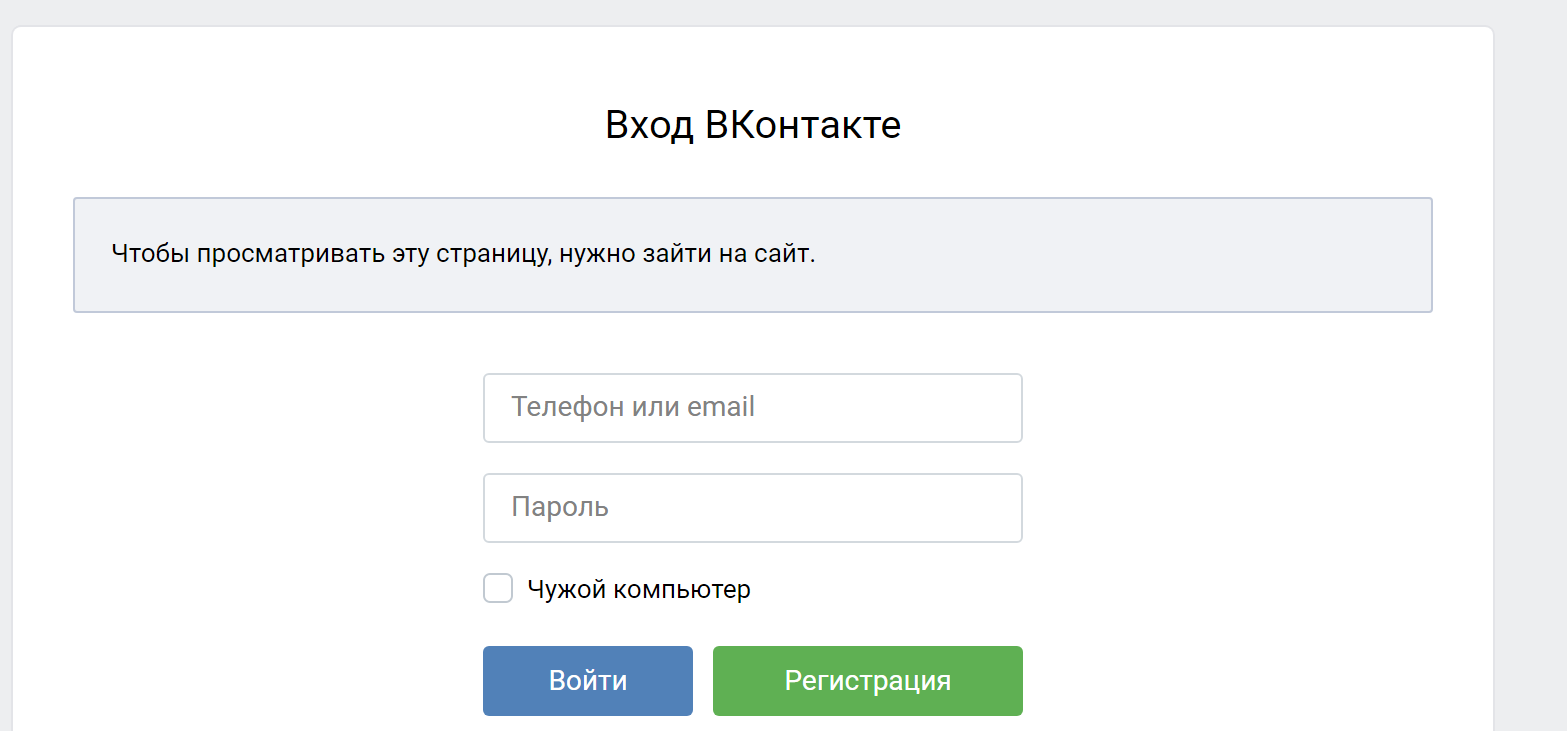
Task: Enable the 'Чужой компьютер' checkbox
Action: 498,589
